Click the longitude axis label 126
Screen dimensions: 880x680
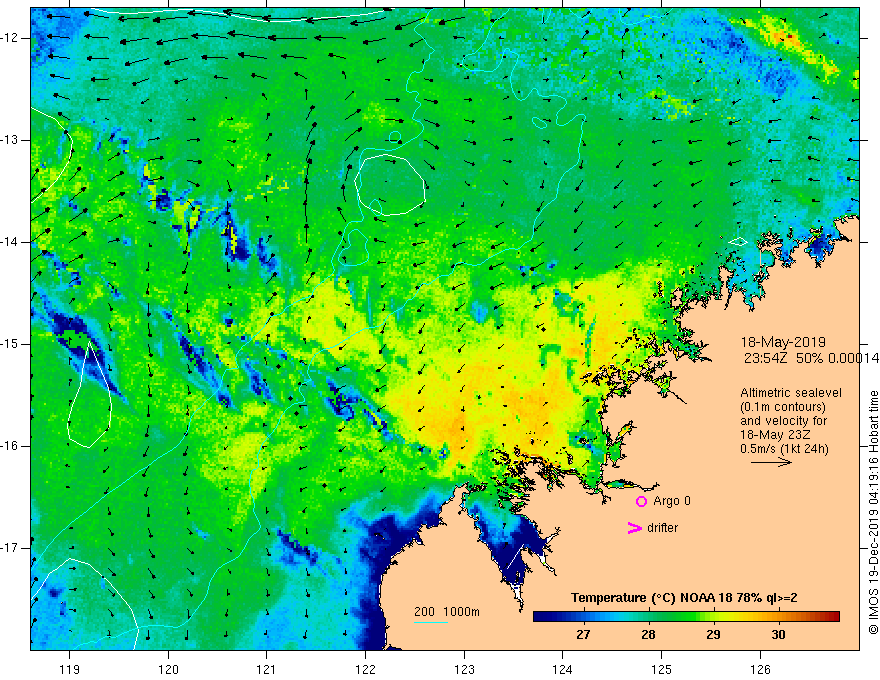coord(760,669)
